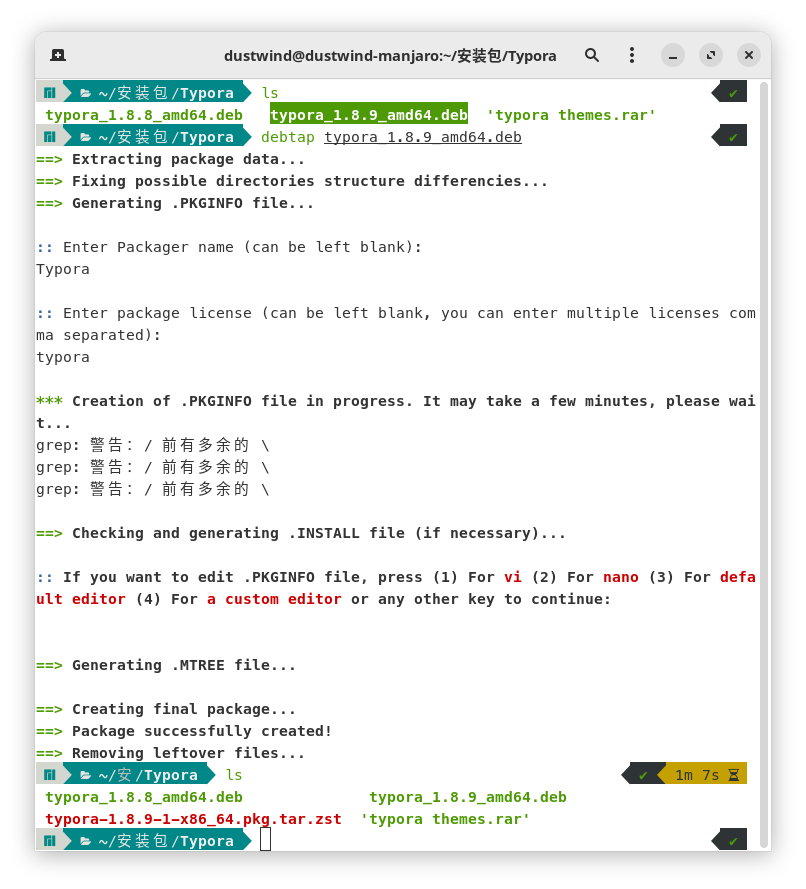Open the three-dot terminal menu
806x889 pixels.
coord(631,55)
